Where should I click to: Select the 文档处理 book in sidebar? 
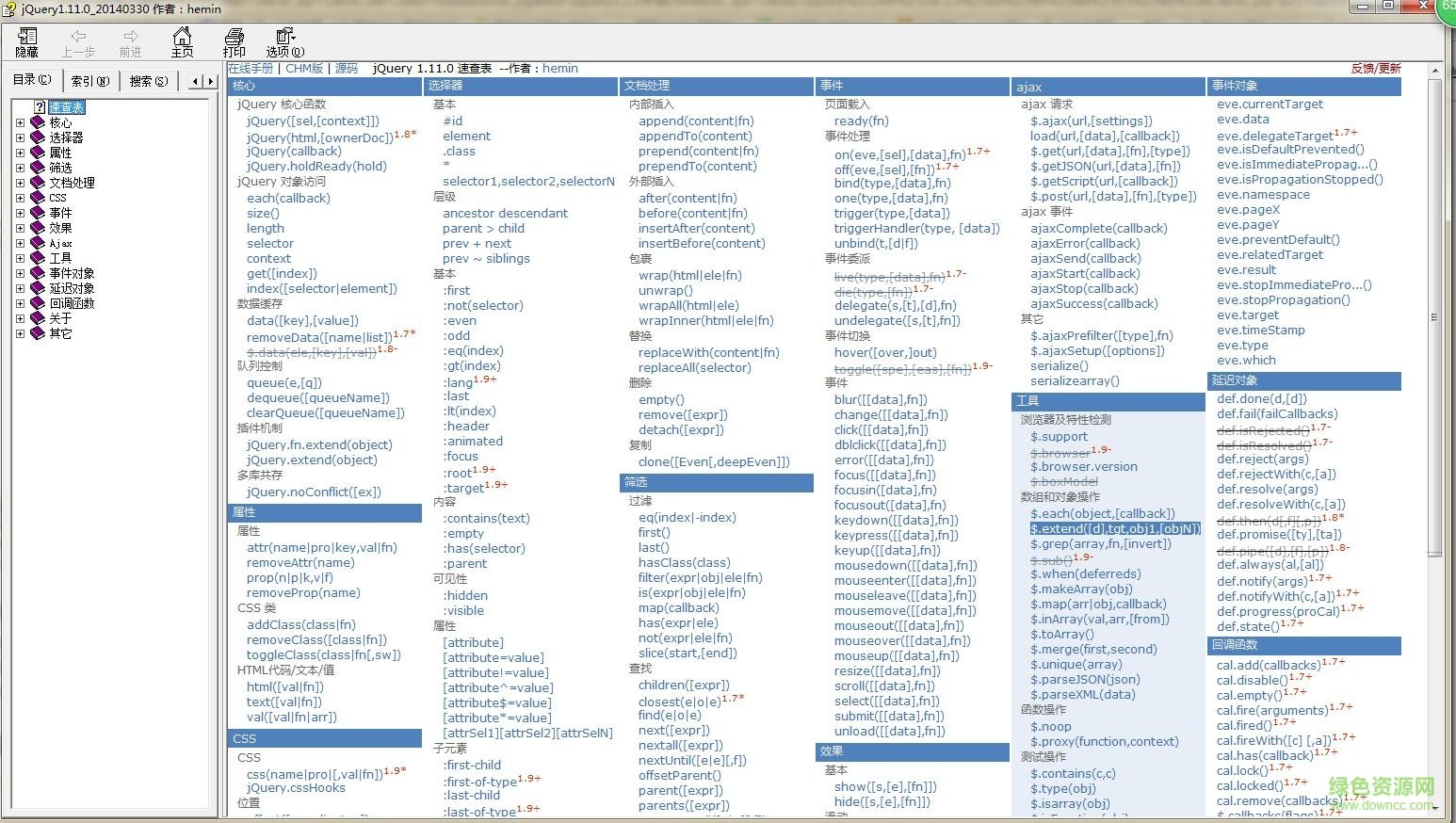(x=68, y=183)
